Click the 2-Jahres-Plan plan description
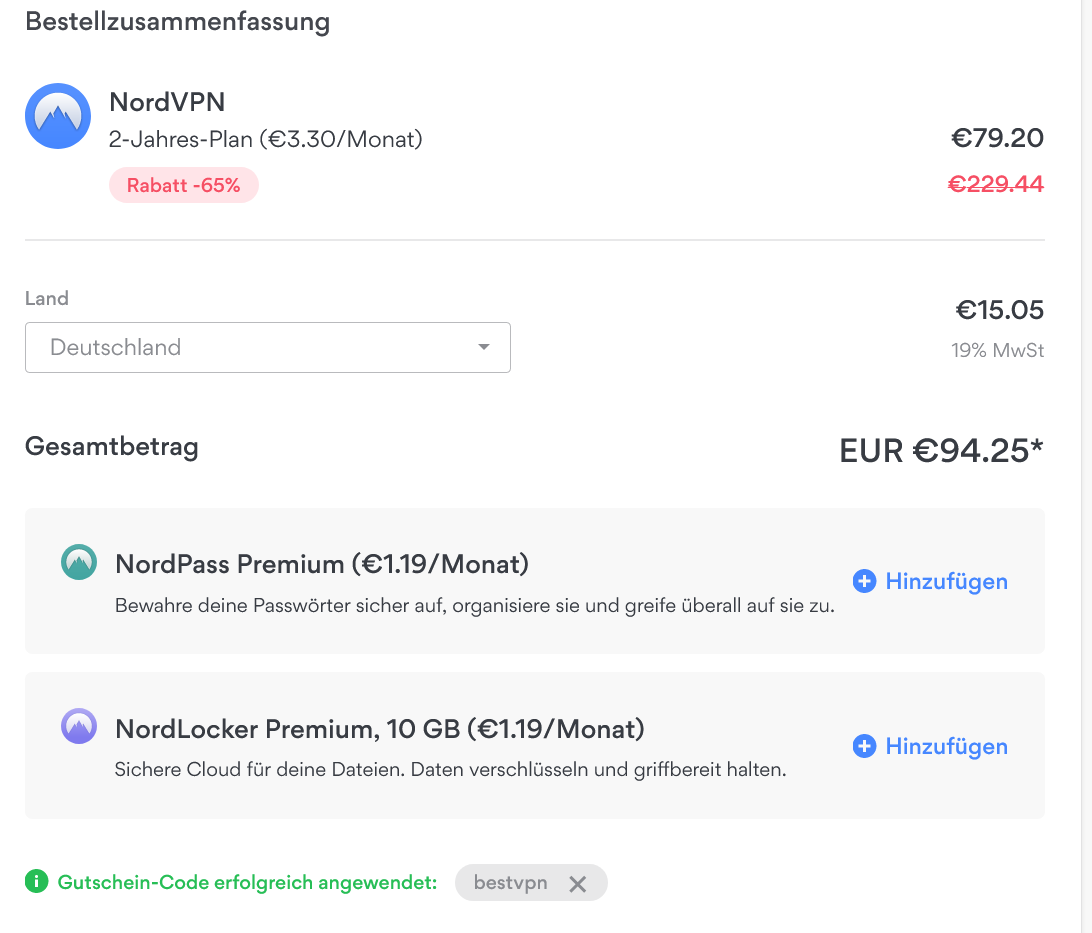This screenshot has height=933, width=1092. click(265, 139)
